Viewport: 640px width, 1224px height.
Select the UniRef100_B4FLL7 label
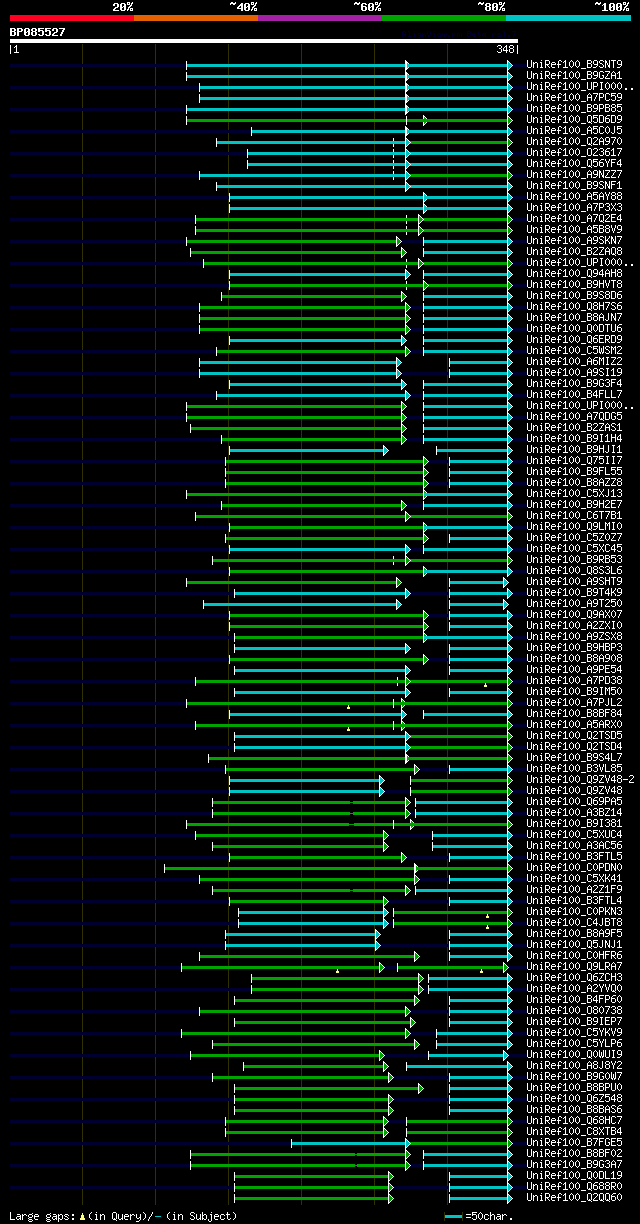574,394
